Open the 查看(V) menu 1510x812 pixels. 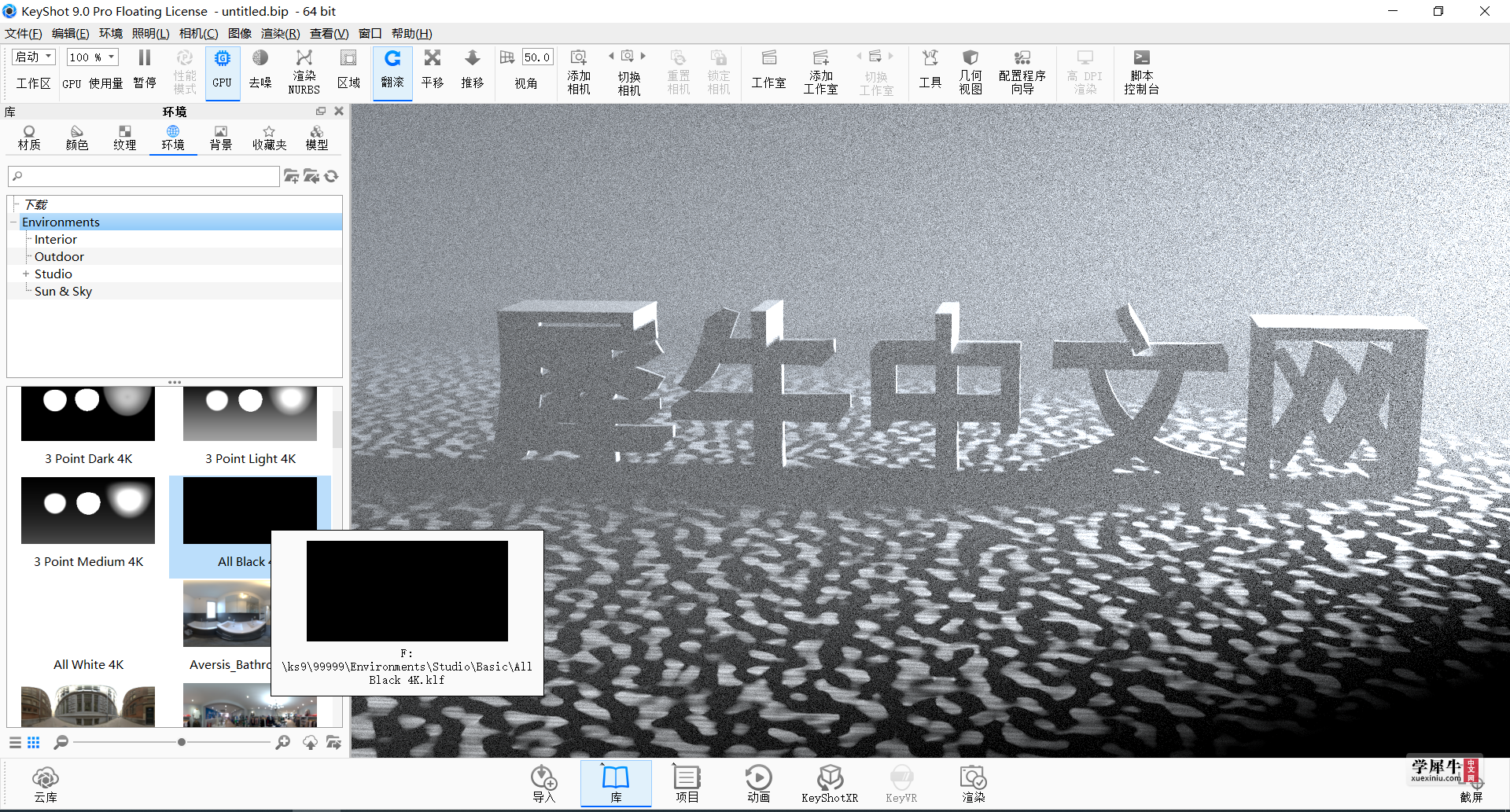point(329,33)
